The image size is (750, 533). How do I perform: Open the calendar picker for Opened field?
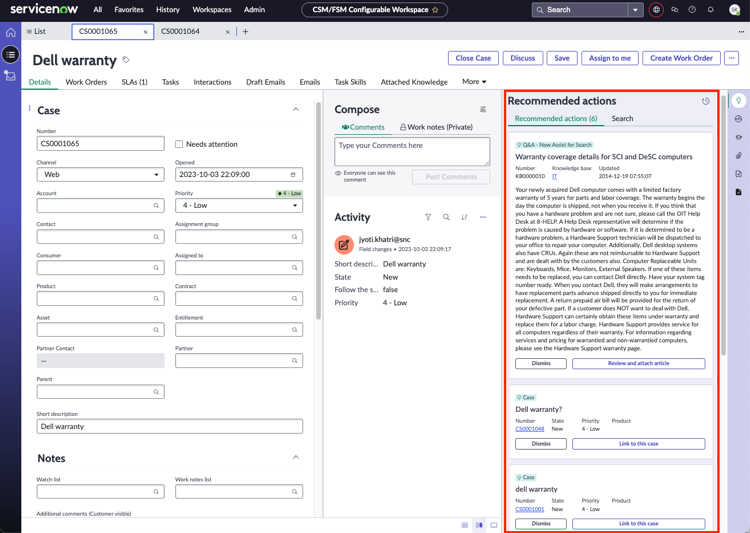tap(293, 175)
